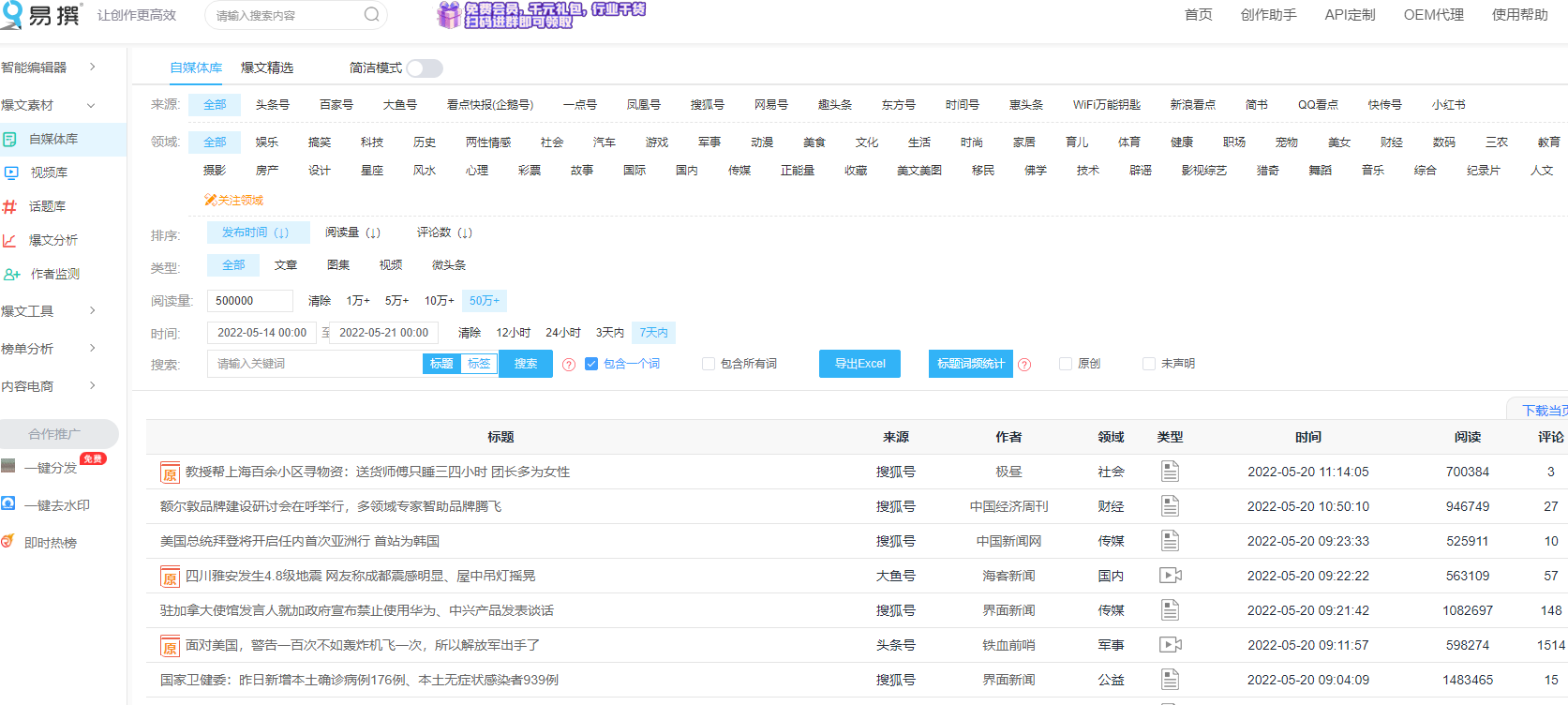
Task: Click video type icon in 铁血前哨 row
Action: 1171,645
